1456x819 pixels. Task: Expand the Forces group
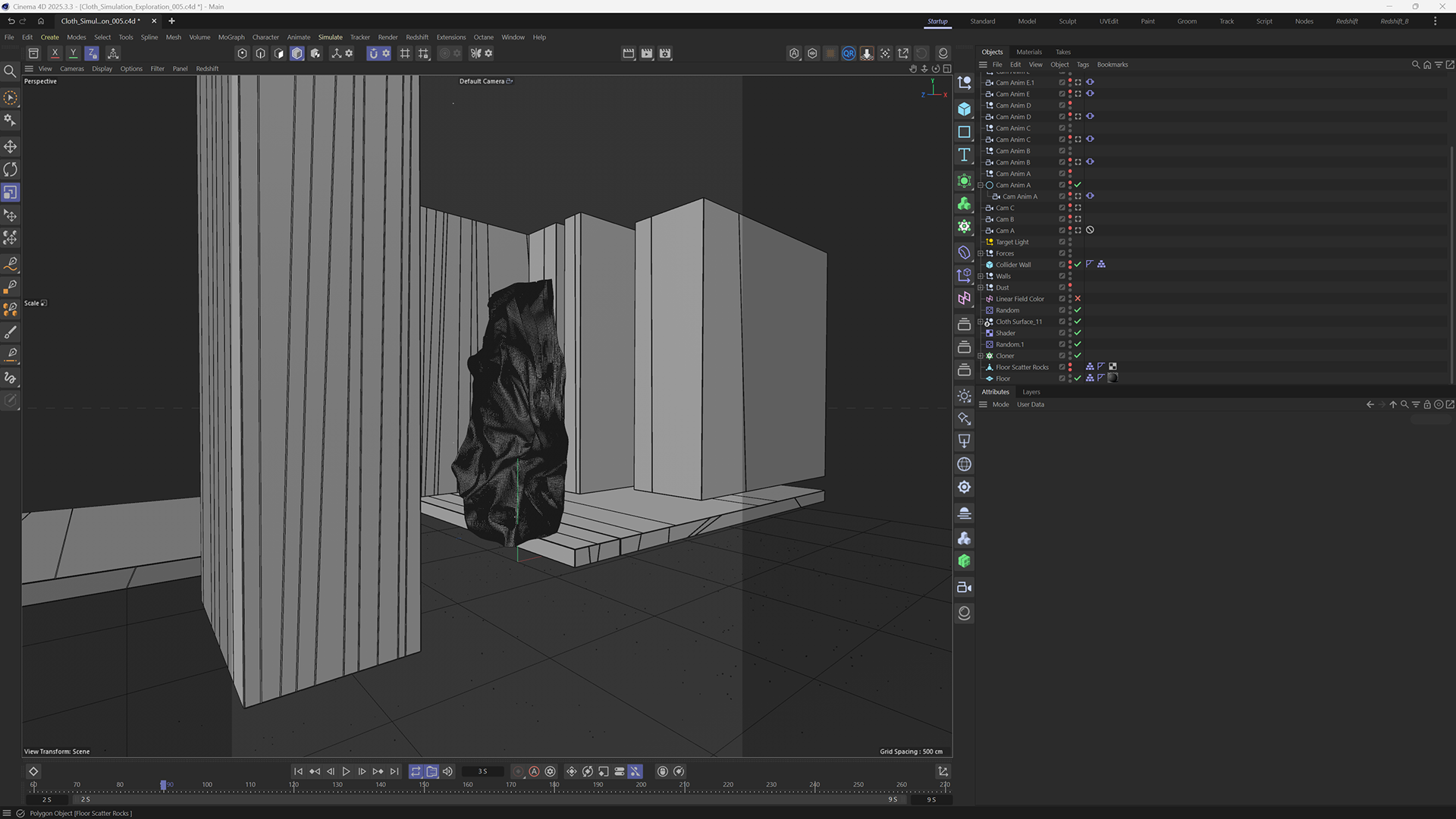pos(981,253)
